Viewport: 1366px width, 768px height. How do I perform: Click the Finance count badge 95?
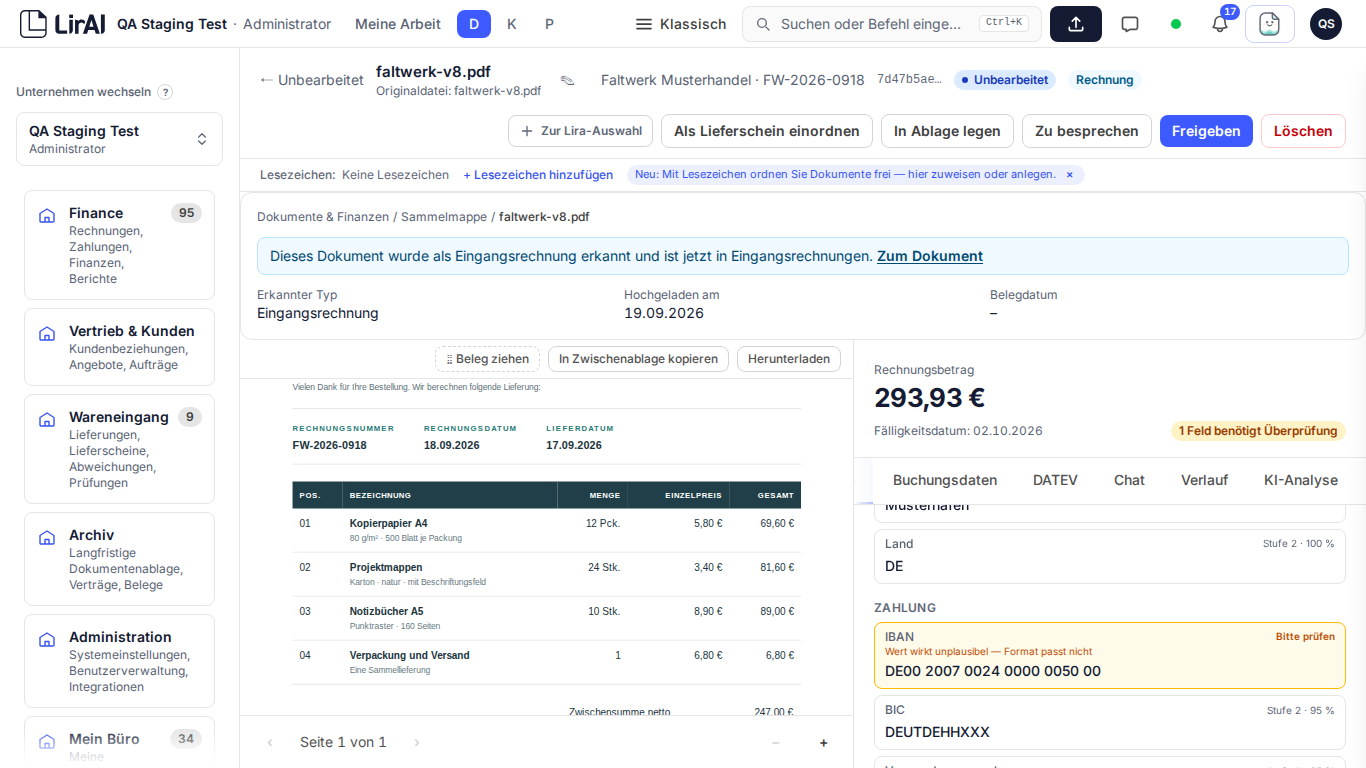(x=186, y=213)
